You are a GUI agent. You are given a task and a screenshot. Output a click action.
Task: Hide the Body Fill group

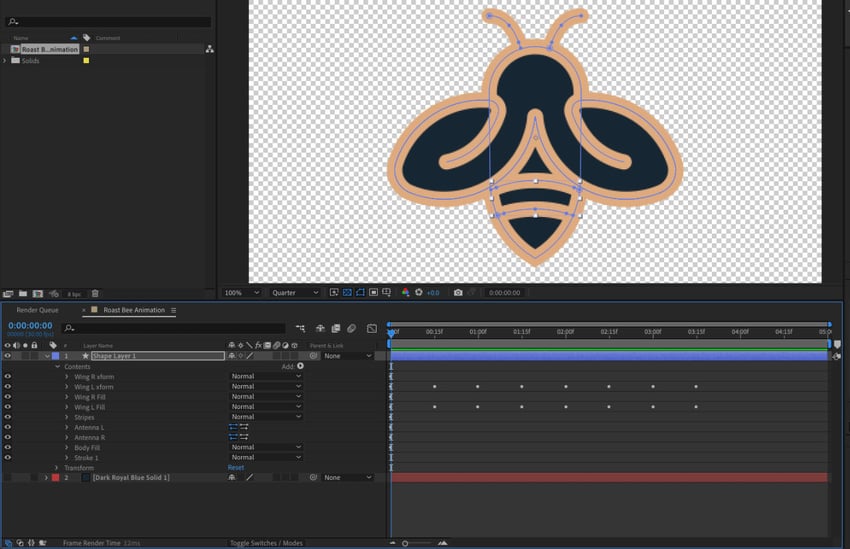[8, 448]
